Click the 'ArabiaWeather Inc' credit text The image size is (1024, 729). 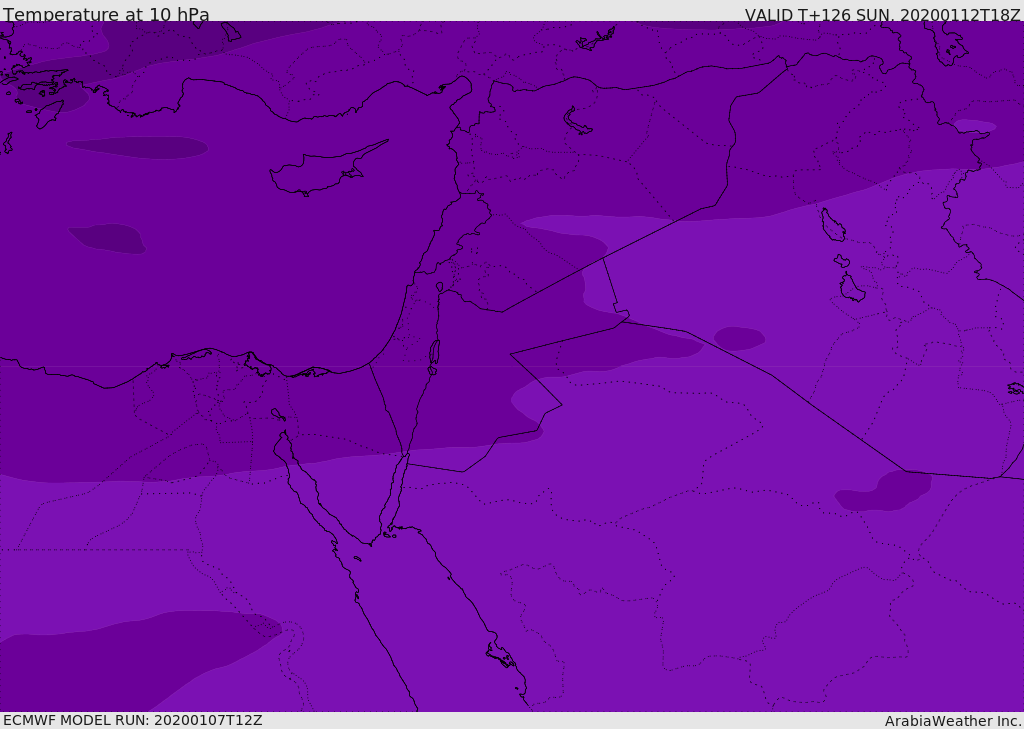(952, 721)
